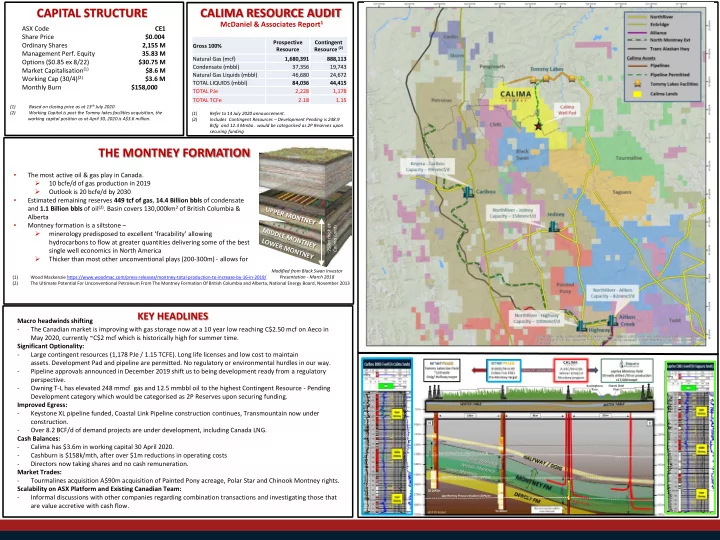Click the Tommy Lakes label on map
This screenshot has width=720, height=540.
[x=546, y=69]
